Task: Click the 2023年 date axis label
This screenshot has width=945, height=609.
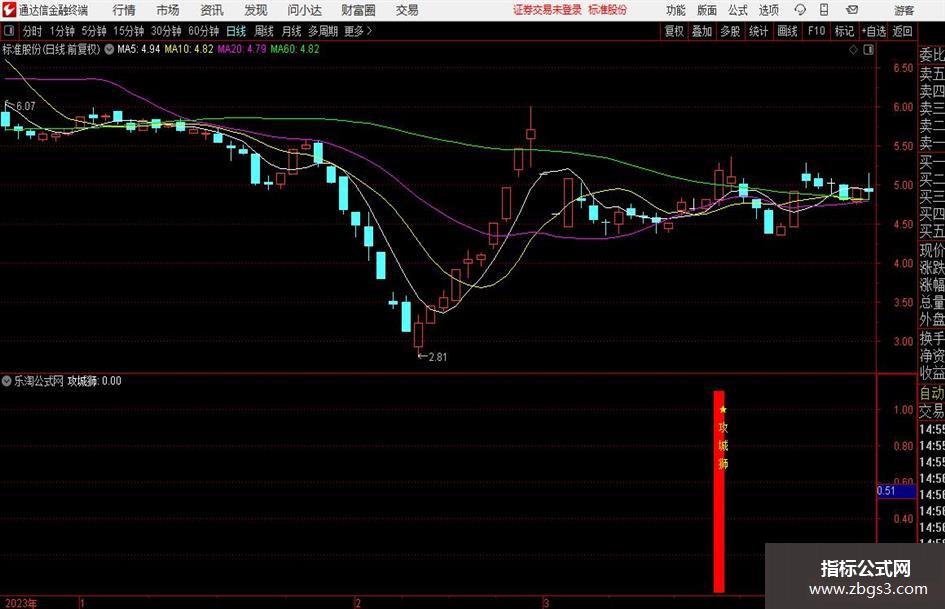Action: pos(21,603)
